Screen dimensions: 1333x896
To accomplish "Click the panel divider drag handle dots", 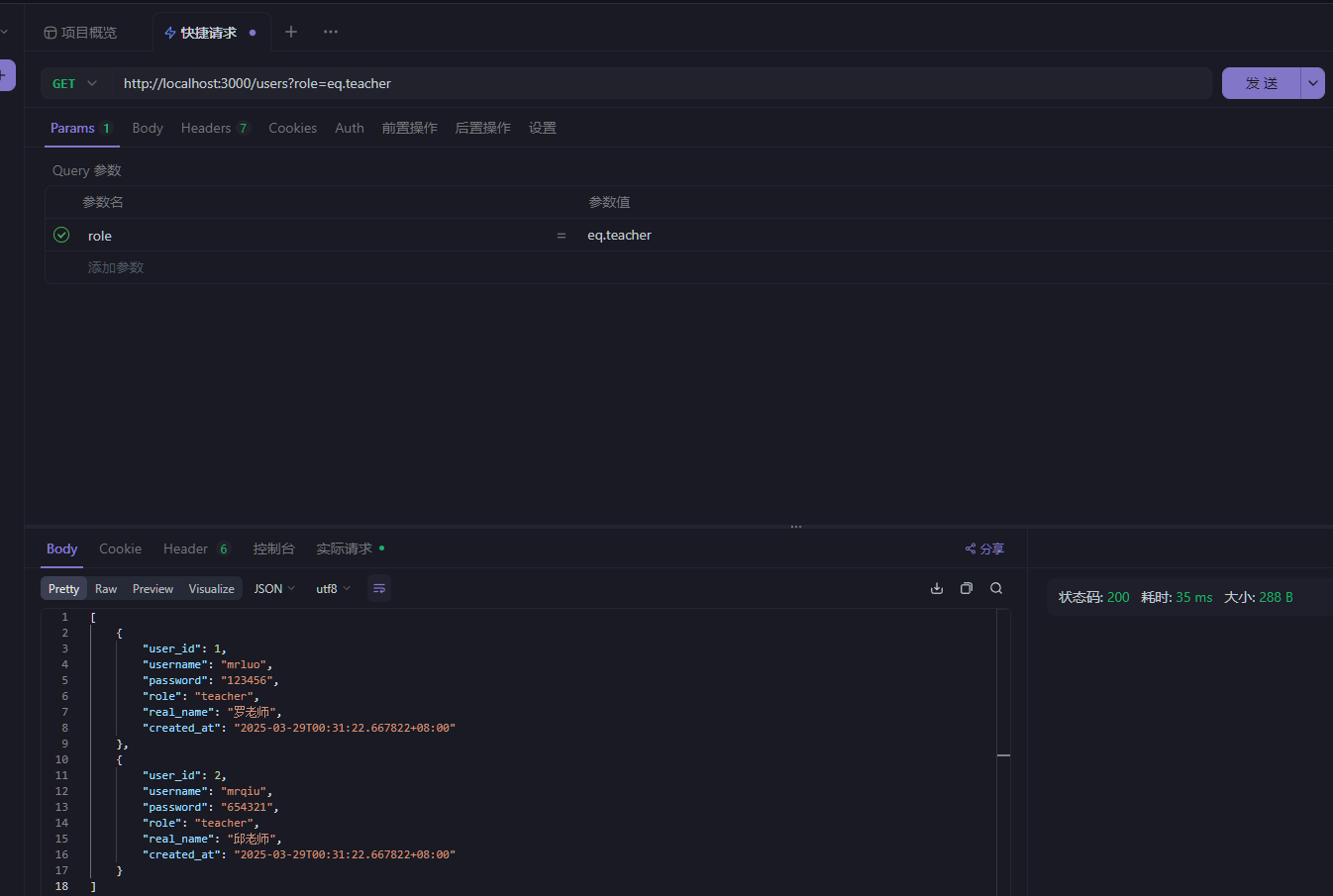I will point(795,527).
